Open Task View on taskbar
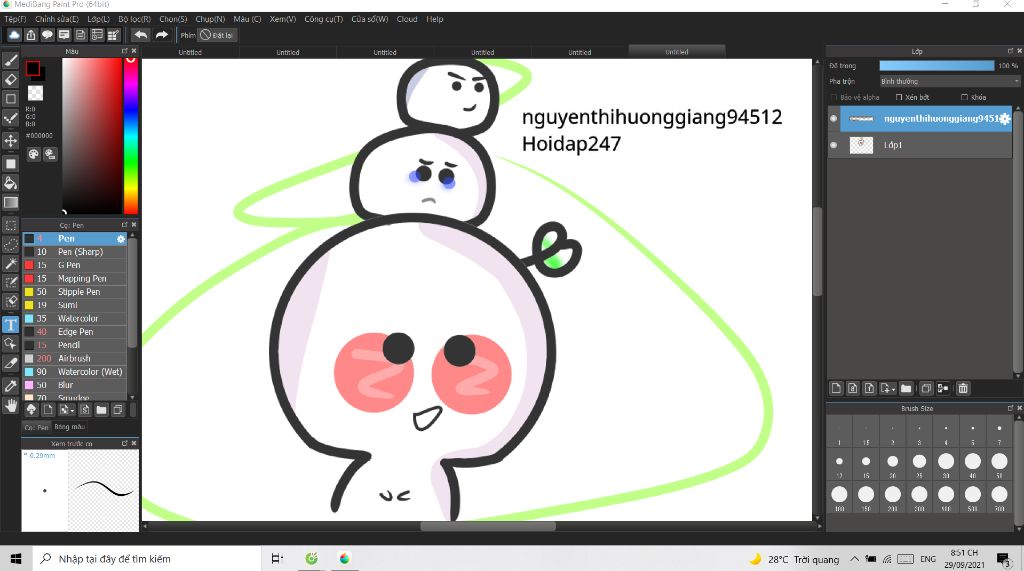1024x571 pixels. coord(278,559)
